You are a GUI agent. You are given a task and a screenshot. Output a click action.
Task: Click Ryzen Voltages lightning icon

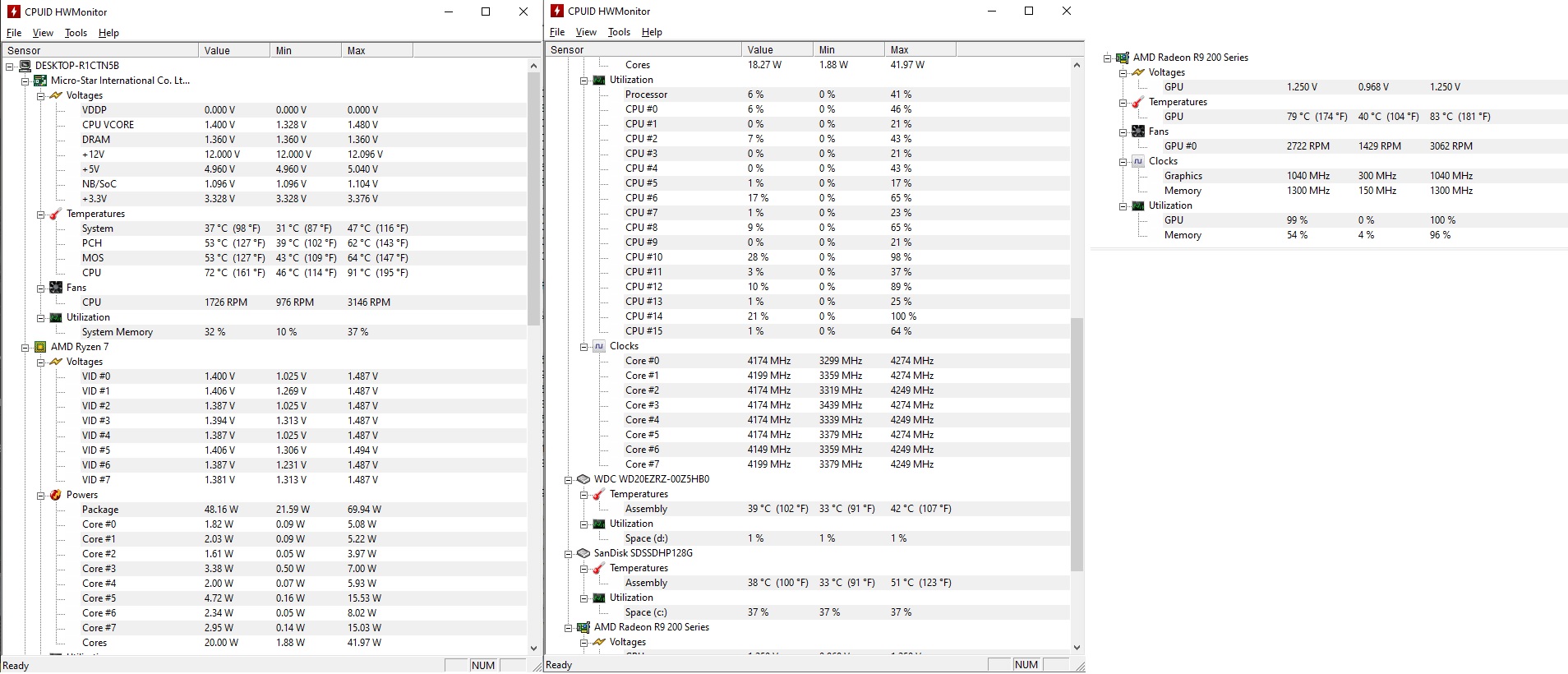[56, 362]
